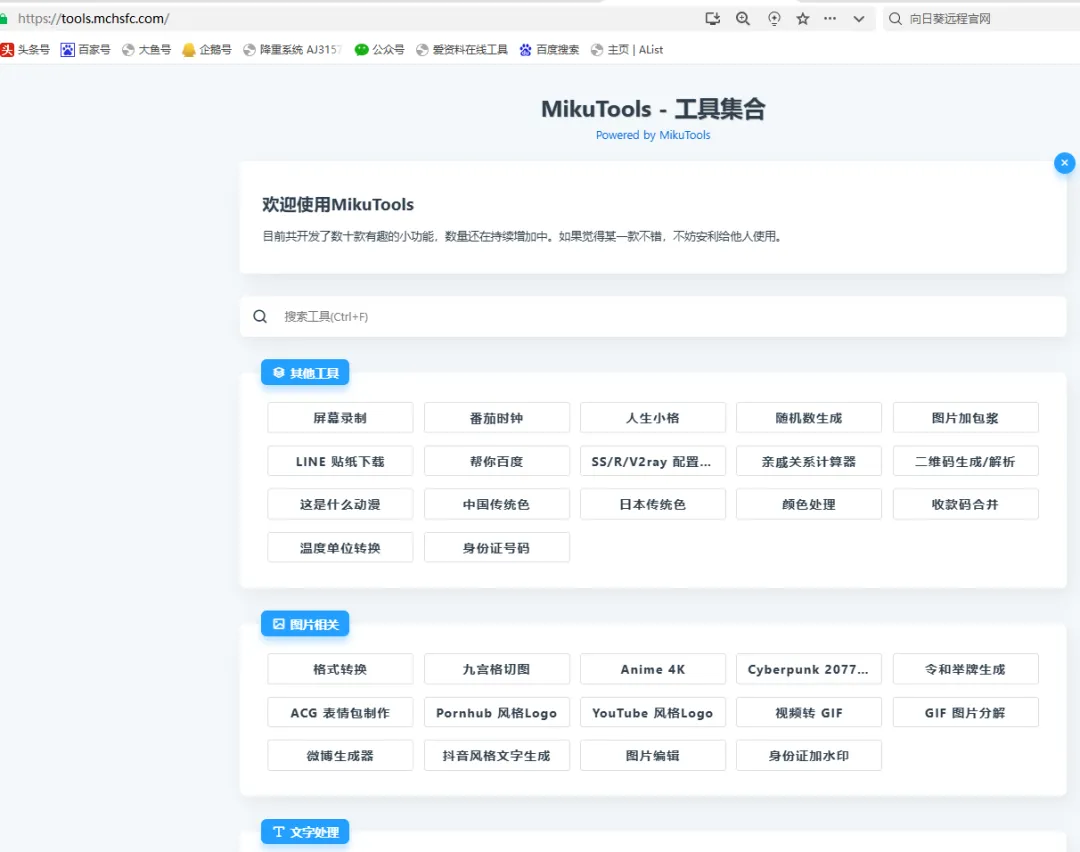Image resolution: width=1080 pixels, height=852 pixels.
Task: Open the 公众号 bookmark
Action: pyautogui.click(x=380, y=50)
